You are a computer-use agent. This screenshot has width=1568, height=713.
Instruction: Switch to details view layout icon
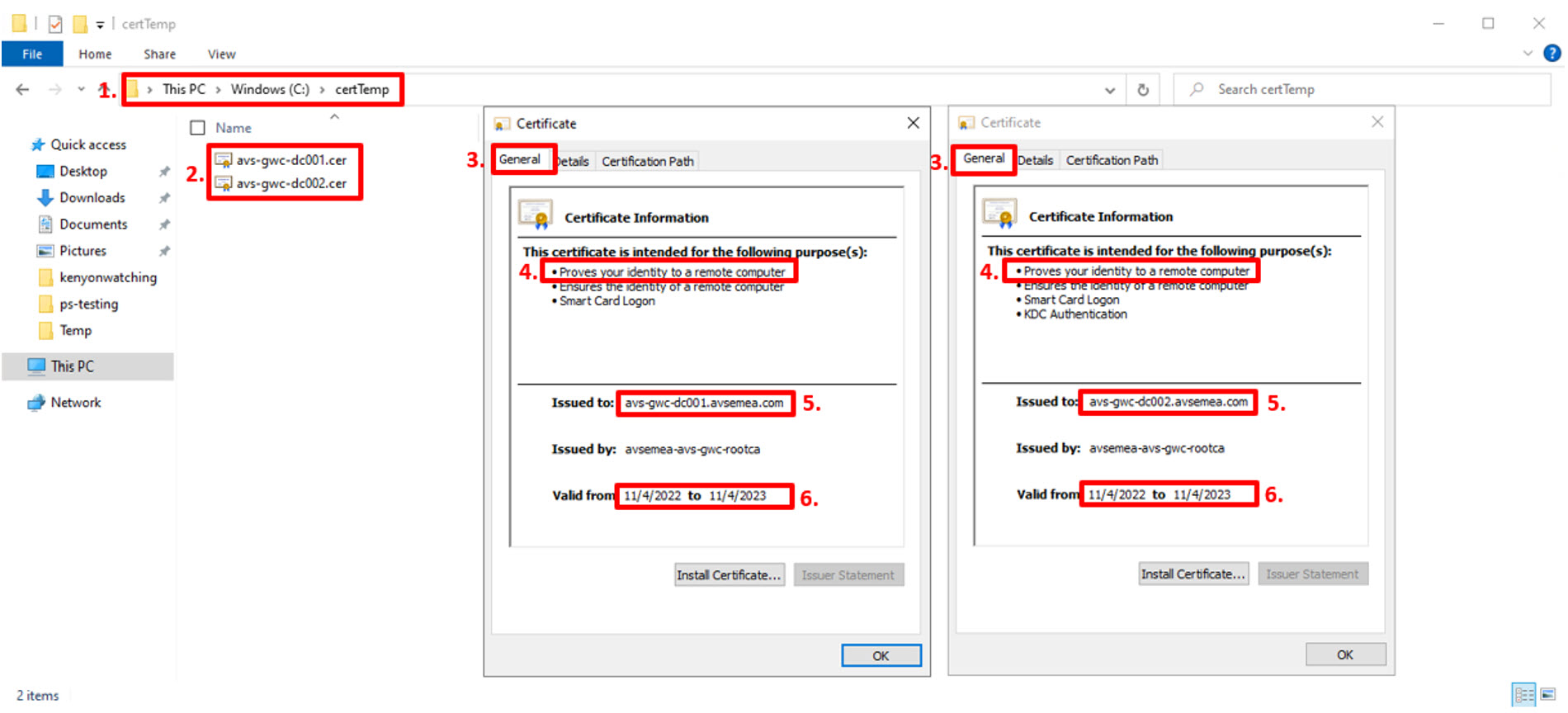1523,695
